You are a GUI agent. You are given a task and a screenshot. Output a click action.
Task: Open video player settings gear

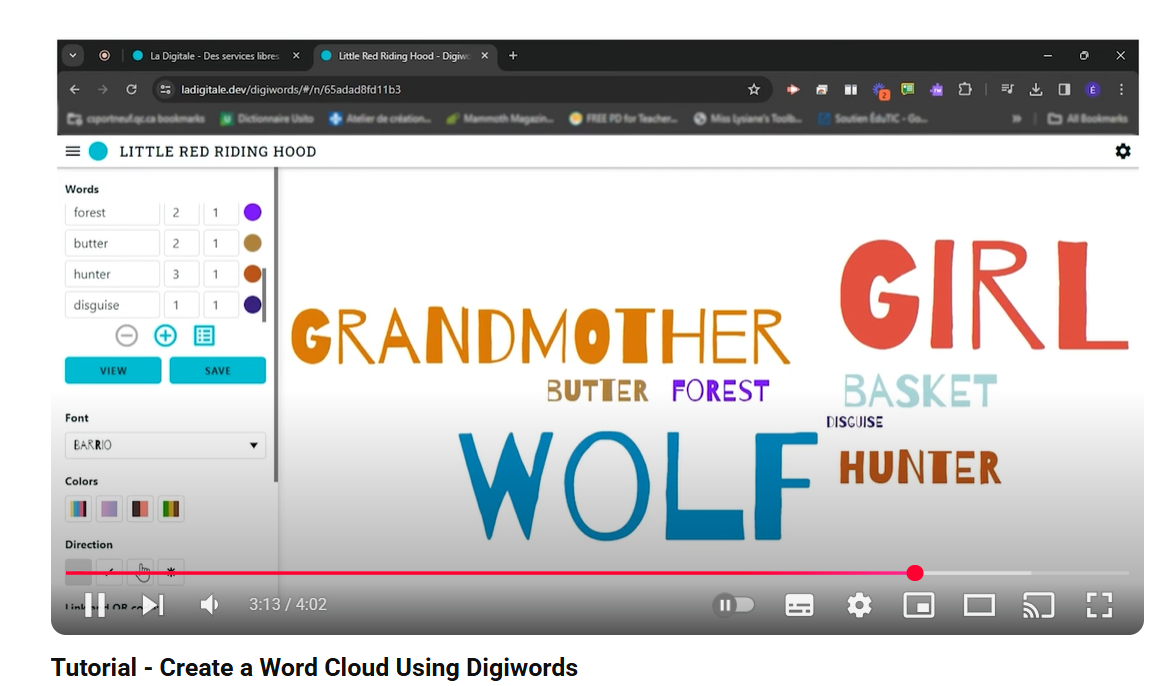coord(859,605)
